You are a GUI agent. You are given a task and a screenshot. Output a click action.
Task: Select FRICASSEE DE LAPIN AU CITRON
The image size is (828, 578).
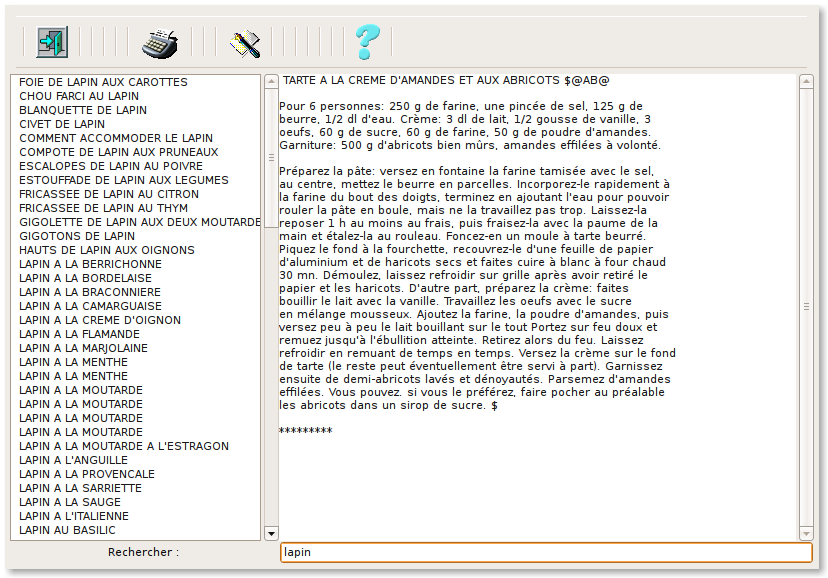click(x=109, y=194)
